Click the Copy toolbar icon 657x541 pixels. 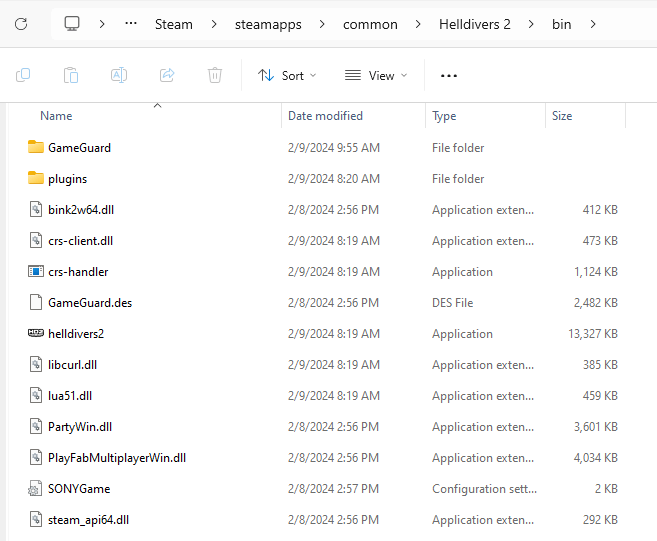pyautogui.click(x=23, y=75)
